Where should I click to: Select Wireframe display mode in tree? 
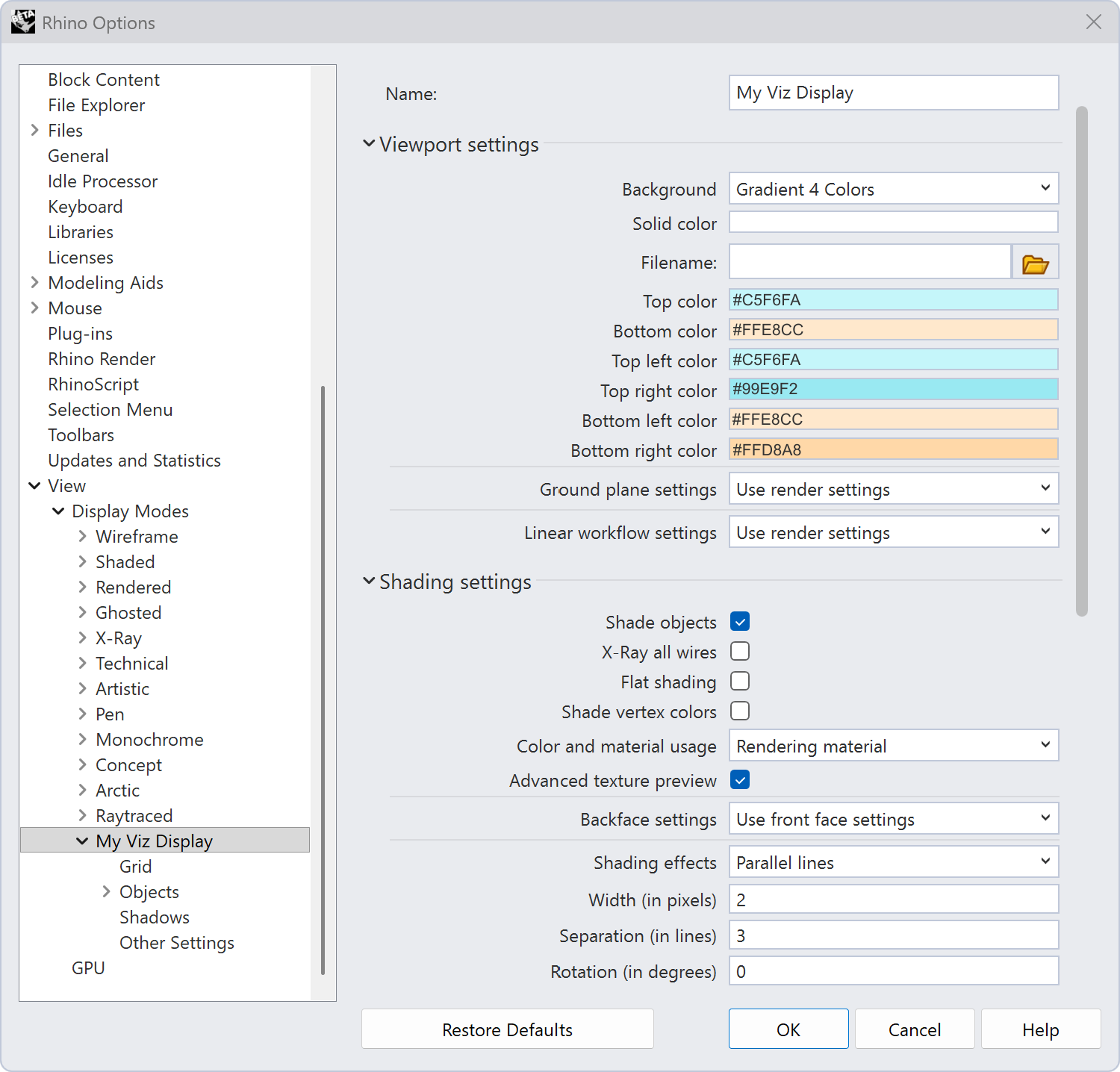point(137,537)
